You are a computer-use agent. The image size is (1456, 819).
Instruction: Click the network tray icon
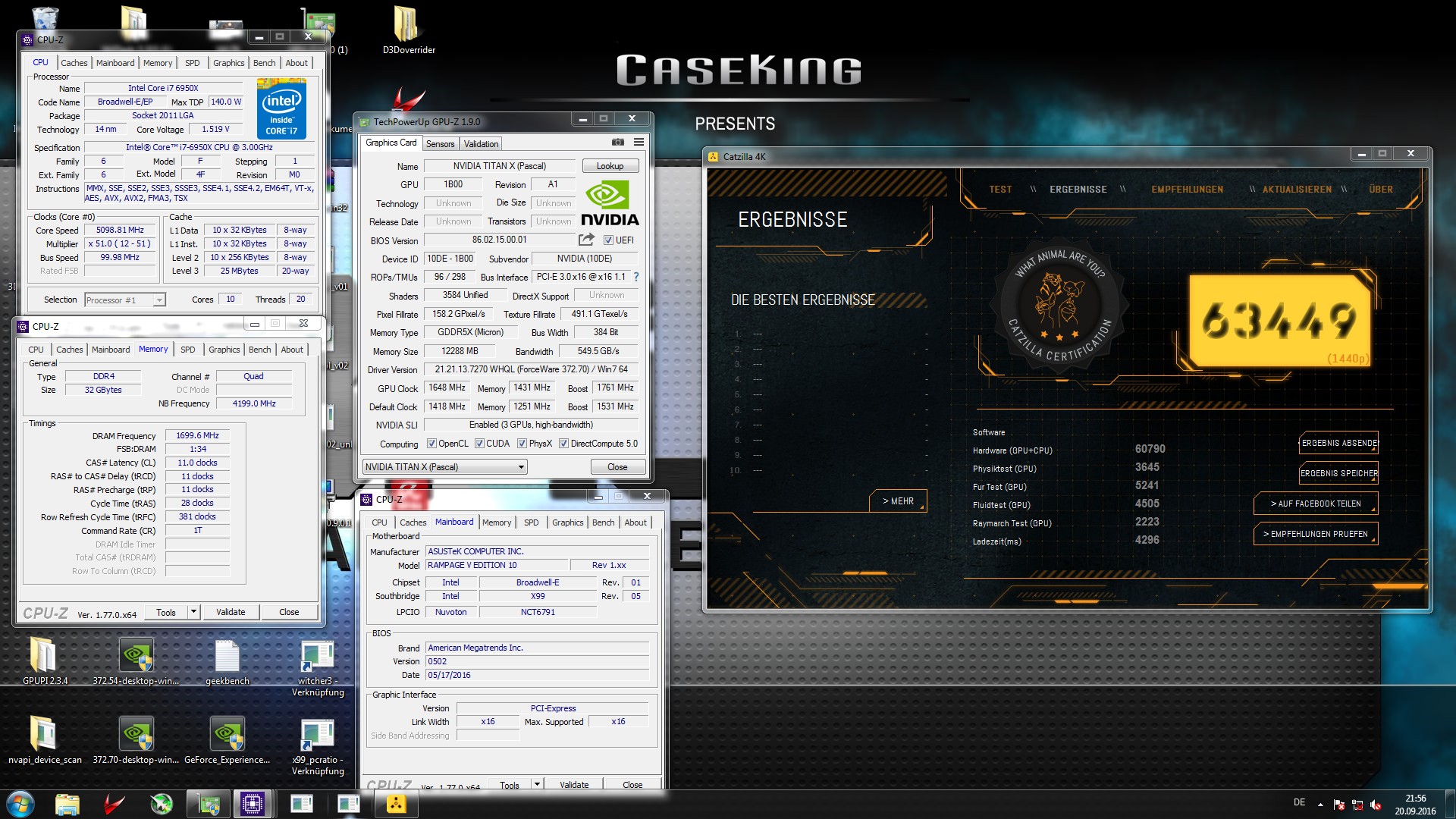1357,805
